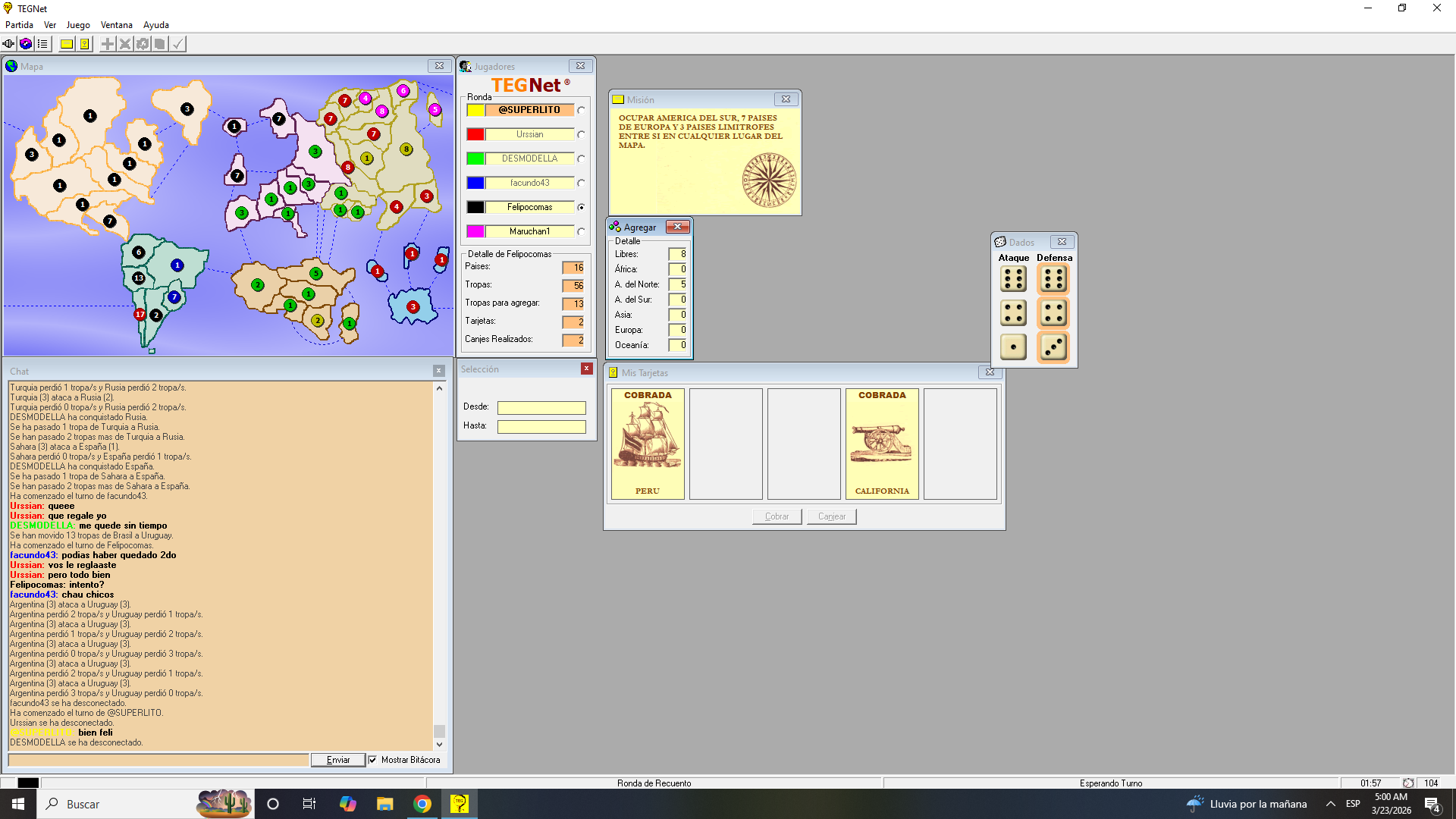The height and width of the screenshot is (819, 1456).
Task: Select the radio button beside @SUPERLITO
Action: pyautogui.click(x=581, y=111)
